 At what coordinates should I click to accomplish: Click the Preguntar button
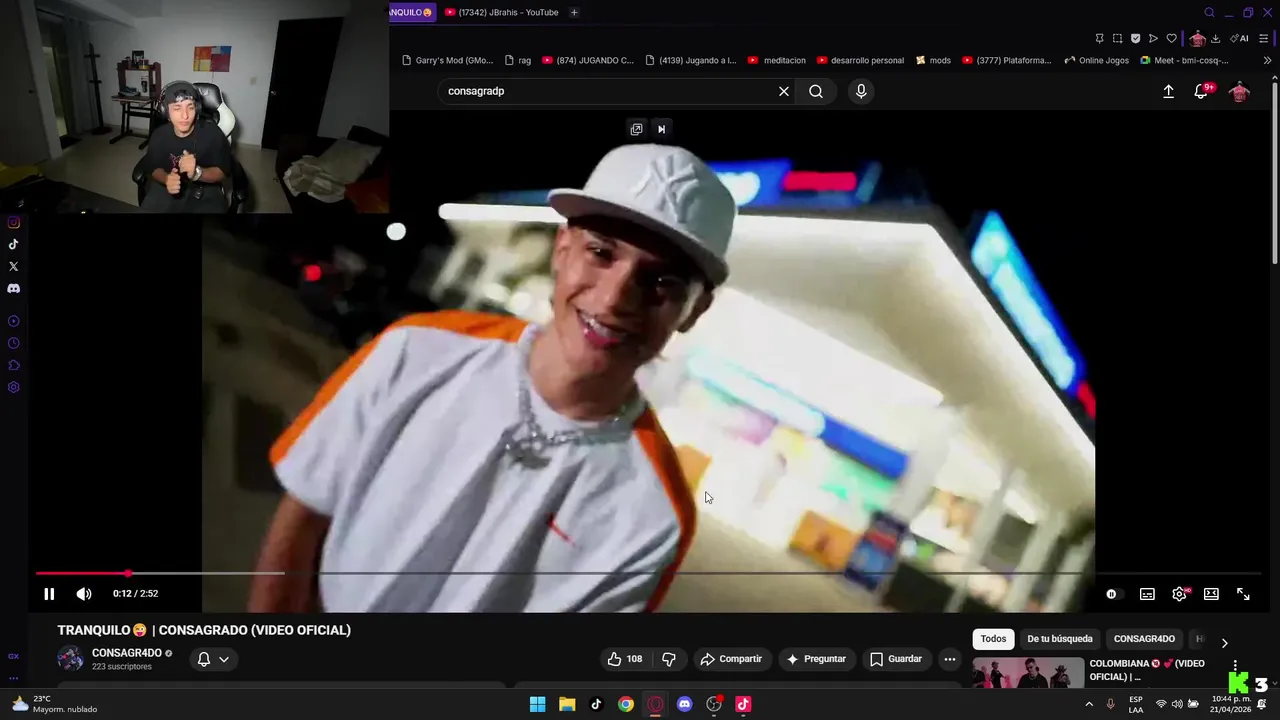pos(816,659)
